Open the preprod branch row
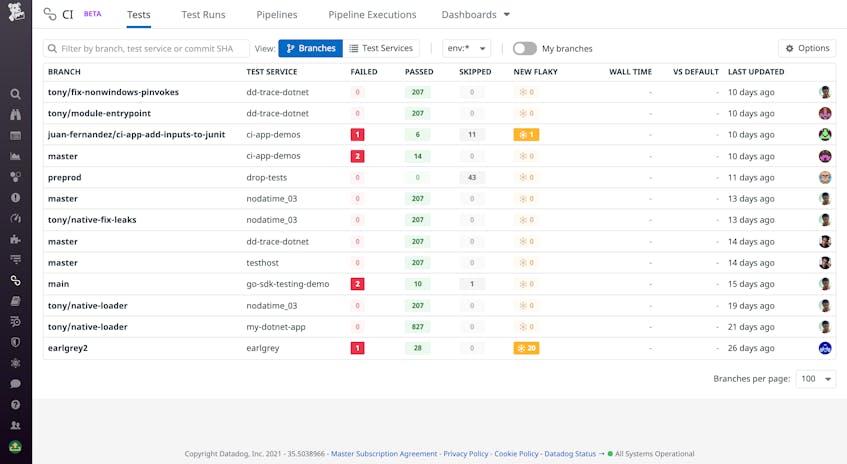This screenshot has width=847, height=464. pyautogui.click(x=439, y=177)
